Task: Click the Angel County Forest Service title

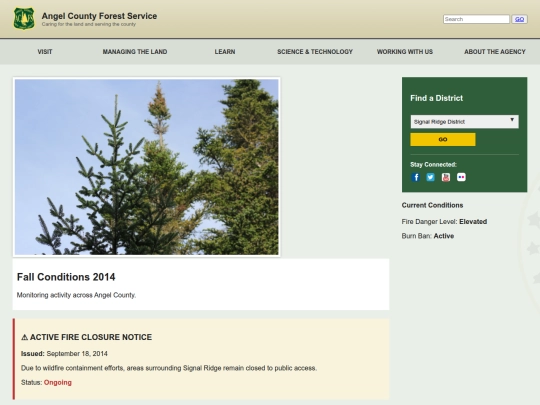Action: pos(99,16)
